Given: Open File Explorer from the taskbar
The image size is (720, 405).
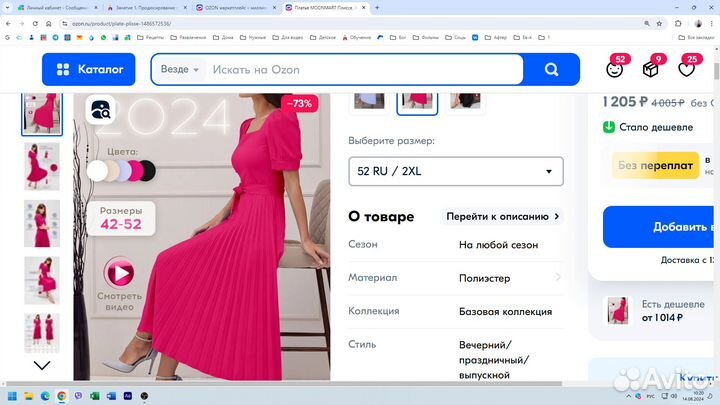Looking at the screenshot, I should point(28,396).
